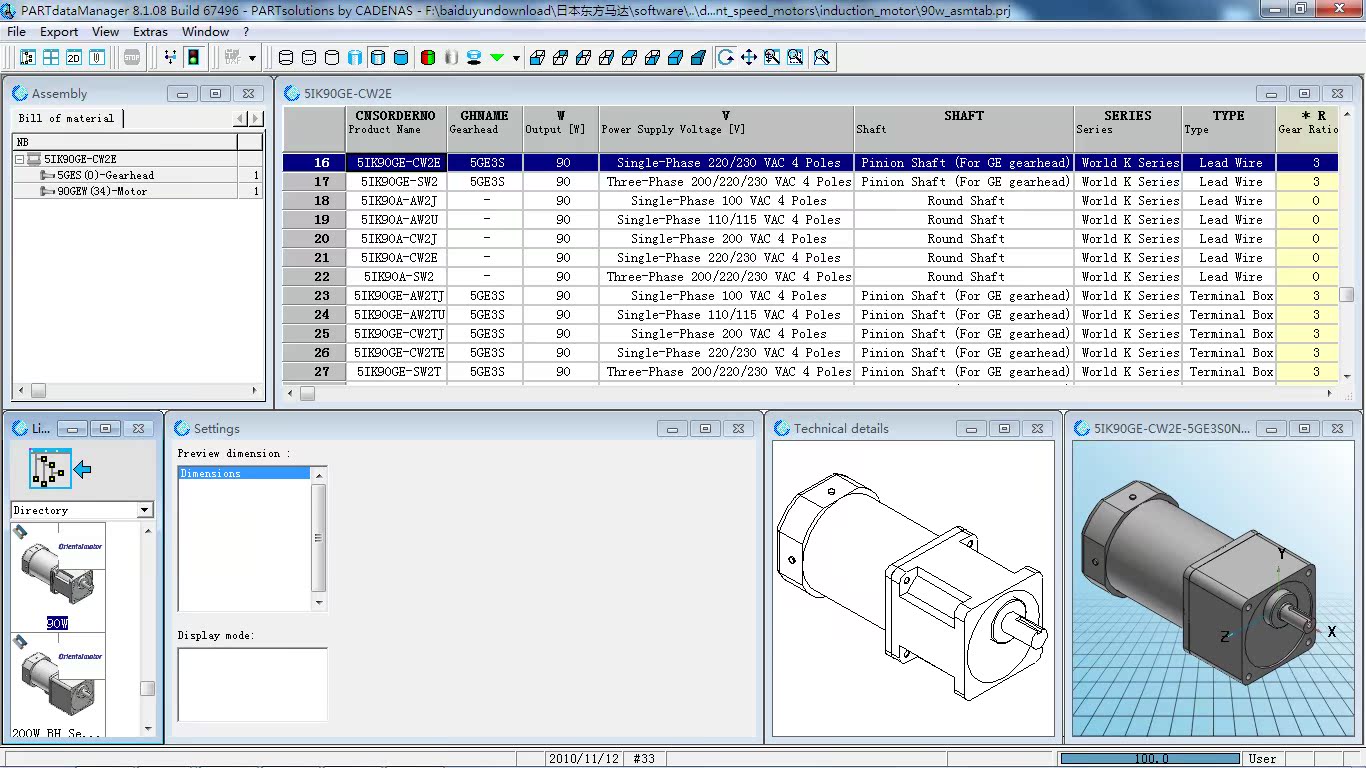
Task: Click the green down-triangle toolbar icon
Action: coord(497,58)
